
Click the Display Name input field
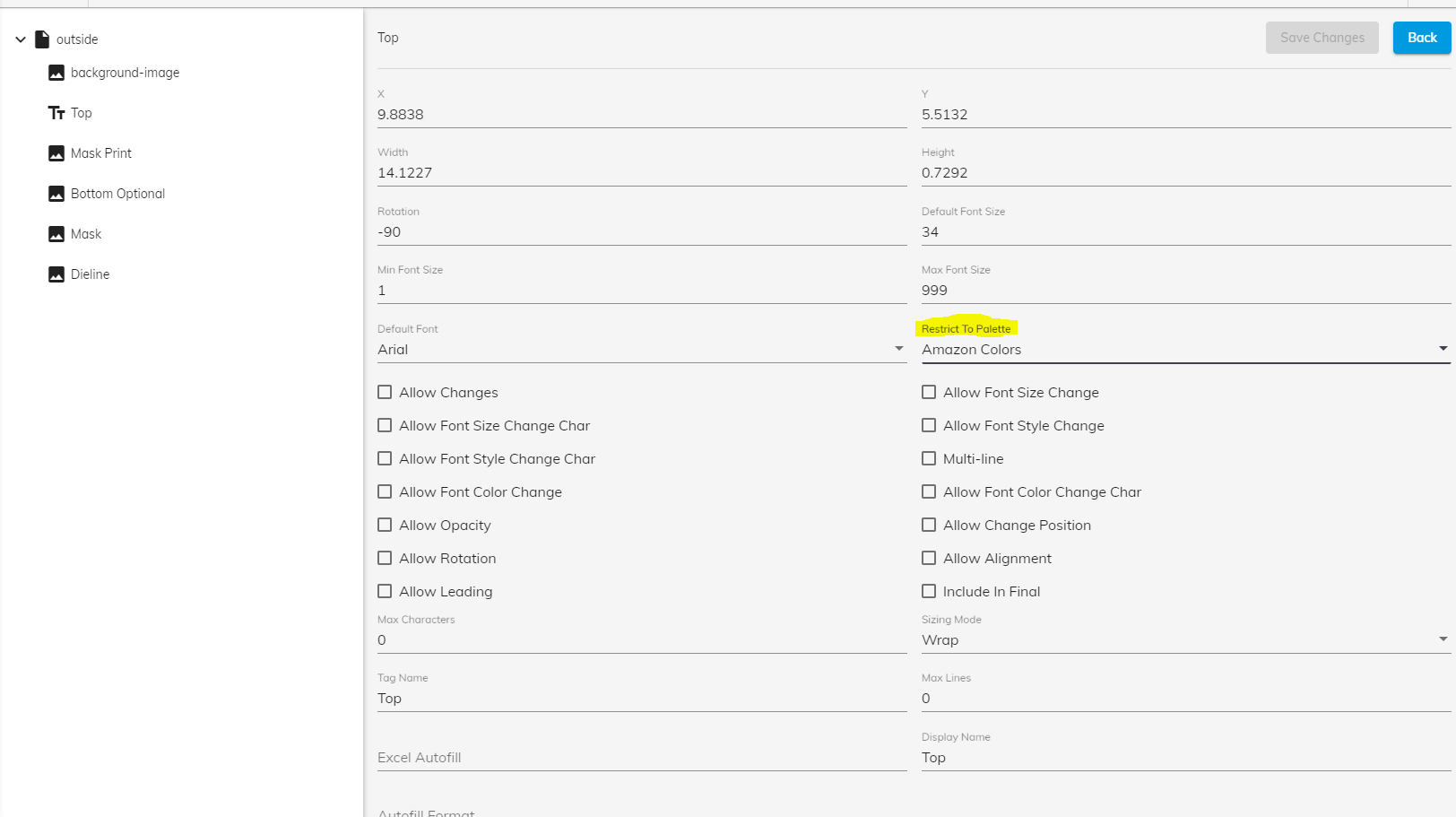click(1186, 758)
